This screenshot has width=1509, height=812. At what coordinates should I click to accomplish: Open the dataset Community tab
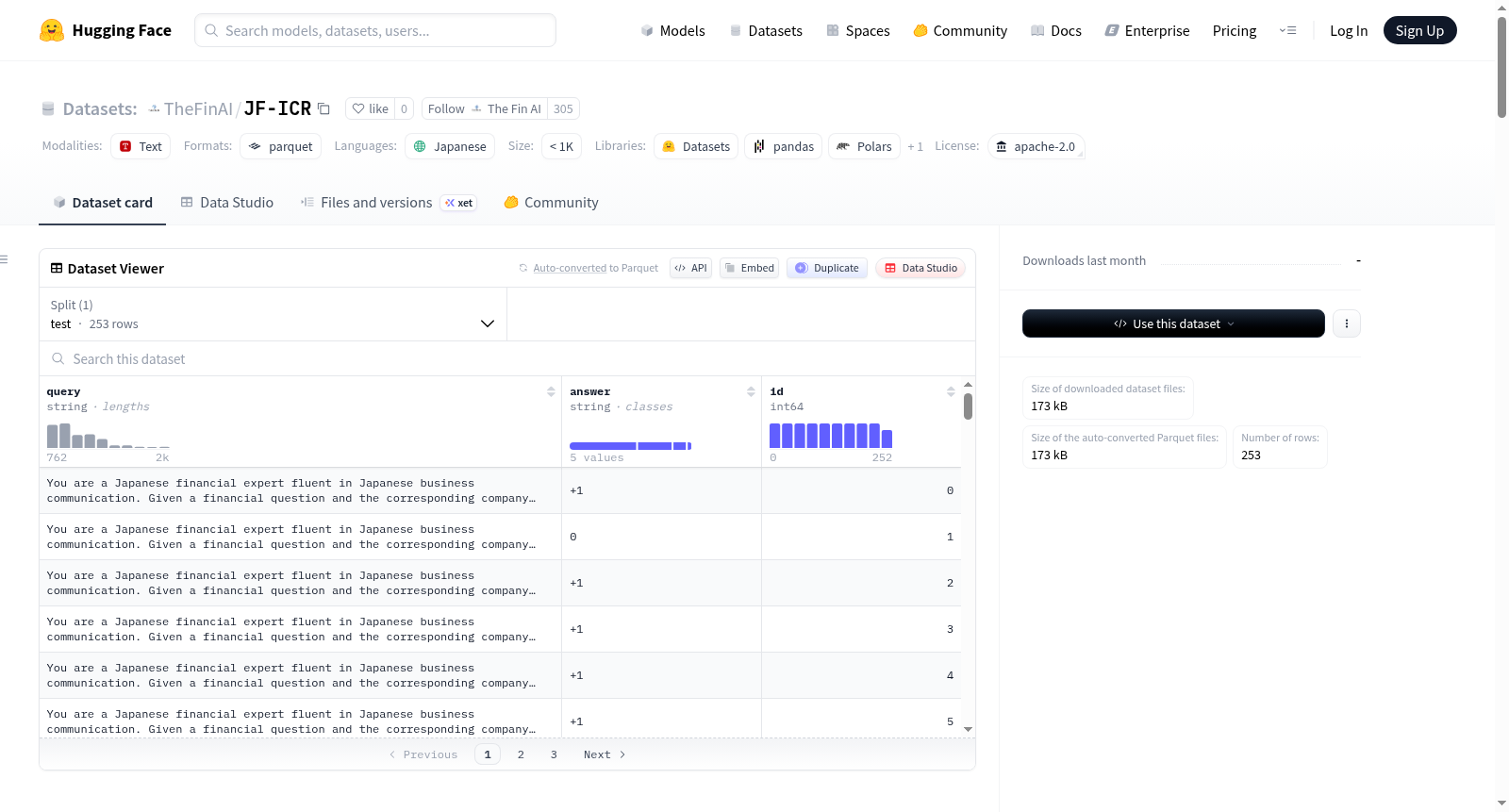(x=552, y=203)
